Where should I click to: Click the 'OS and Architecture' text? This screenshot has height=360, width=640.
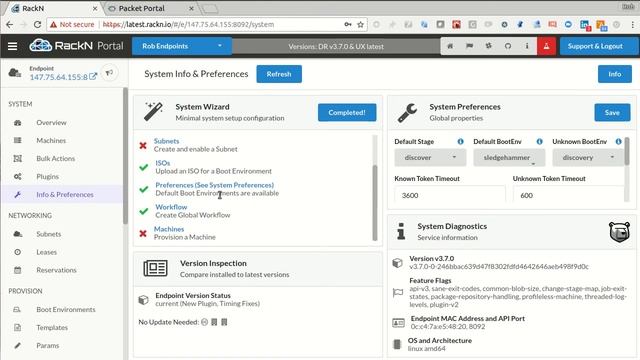[x=440, y=340]
